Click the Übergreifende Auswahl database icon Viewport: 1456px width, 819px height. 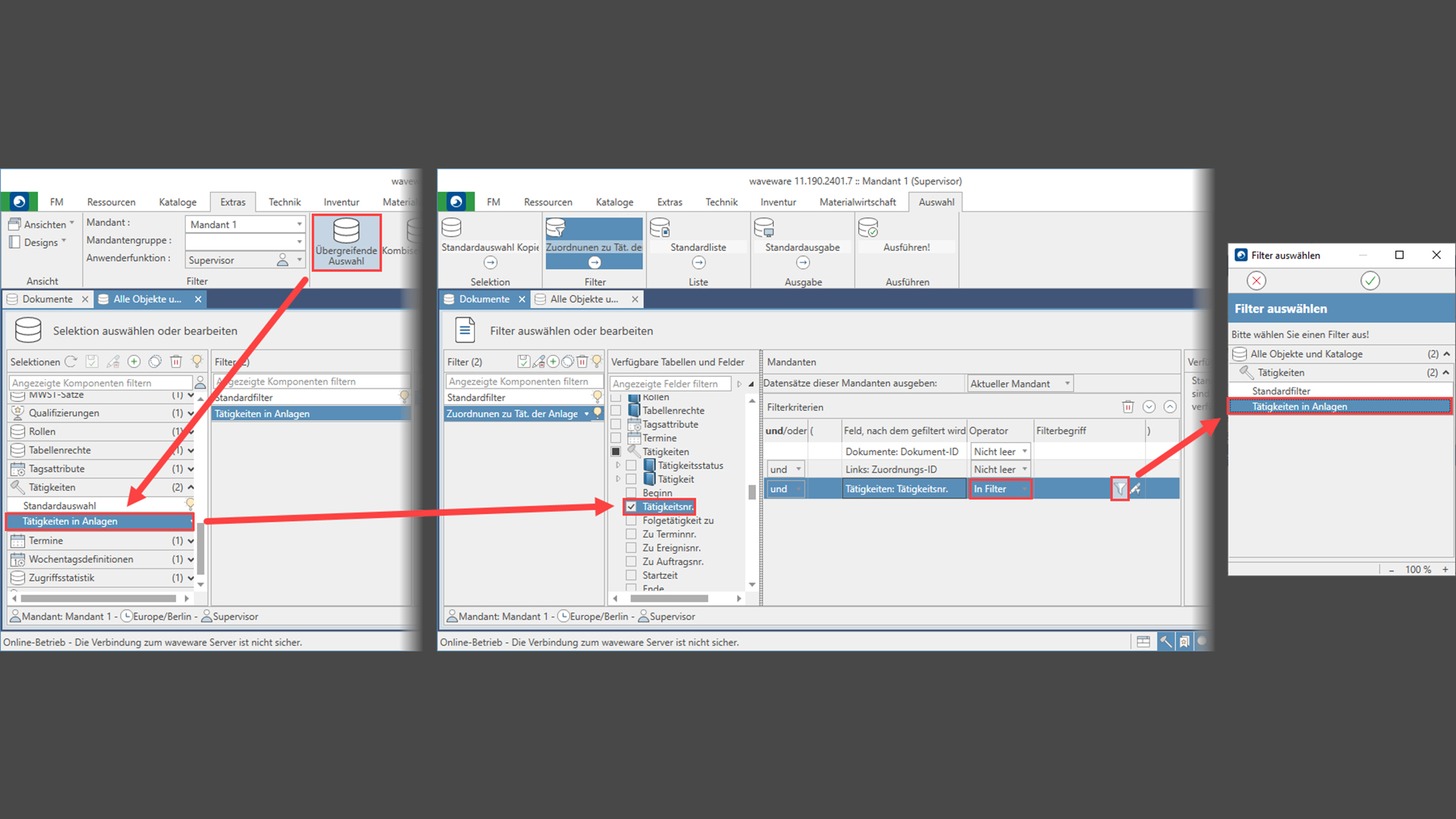coord(346,231)
